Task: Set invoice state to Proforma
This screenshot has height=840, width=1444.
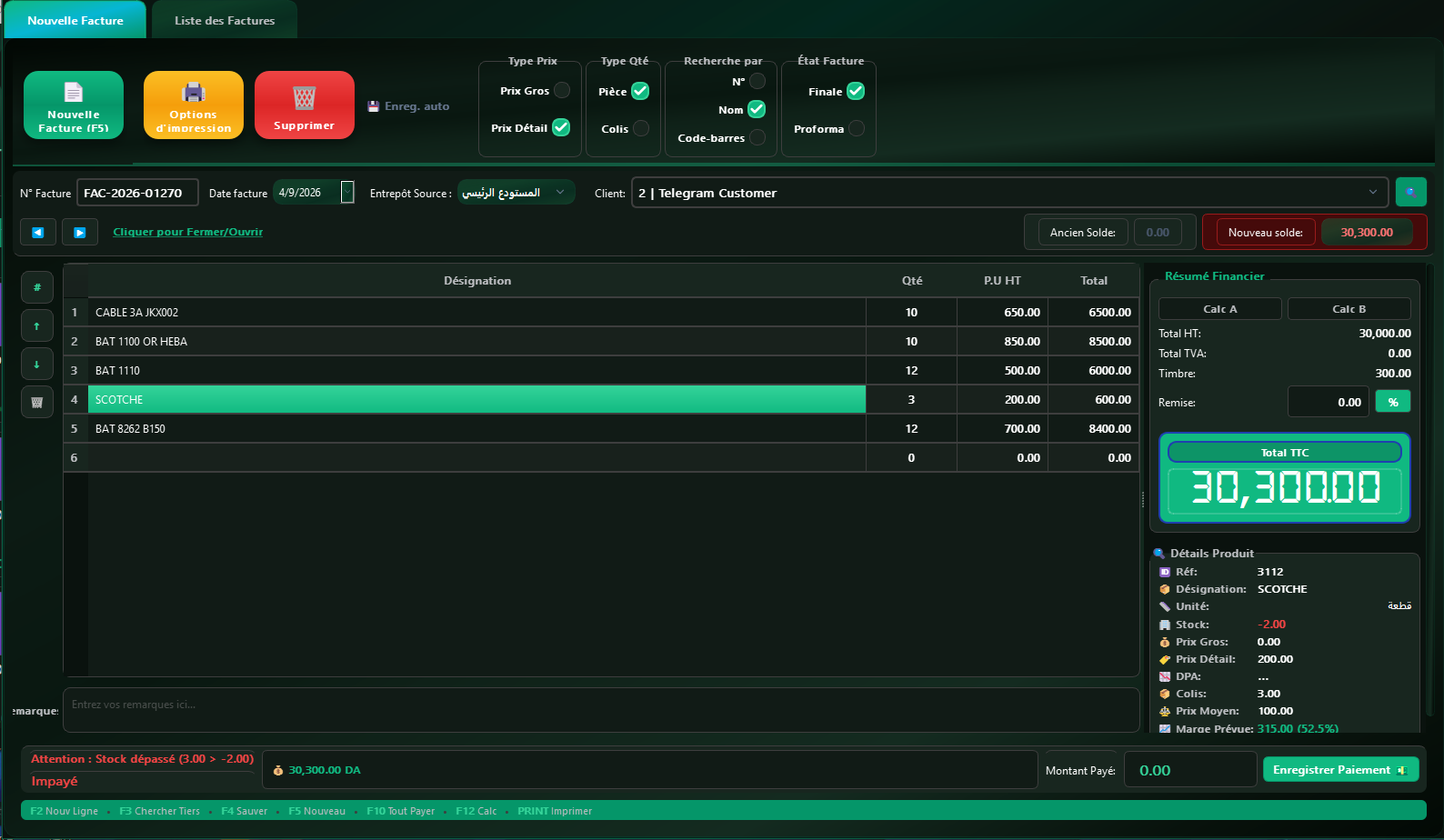Action: point(857,128)
